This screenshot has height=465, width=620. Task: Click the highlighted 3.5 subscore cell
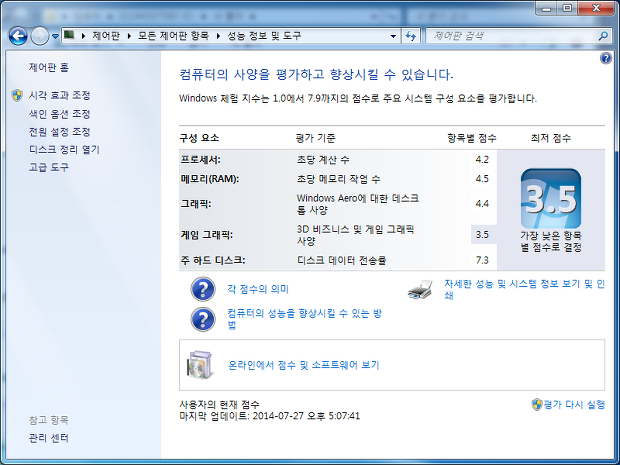(484, 234)
